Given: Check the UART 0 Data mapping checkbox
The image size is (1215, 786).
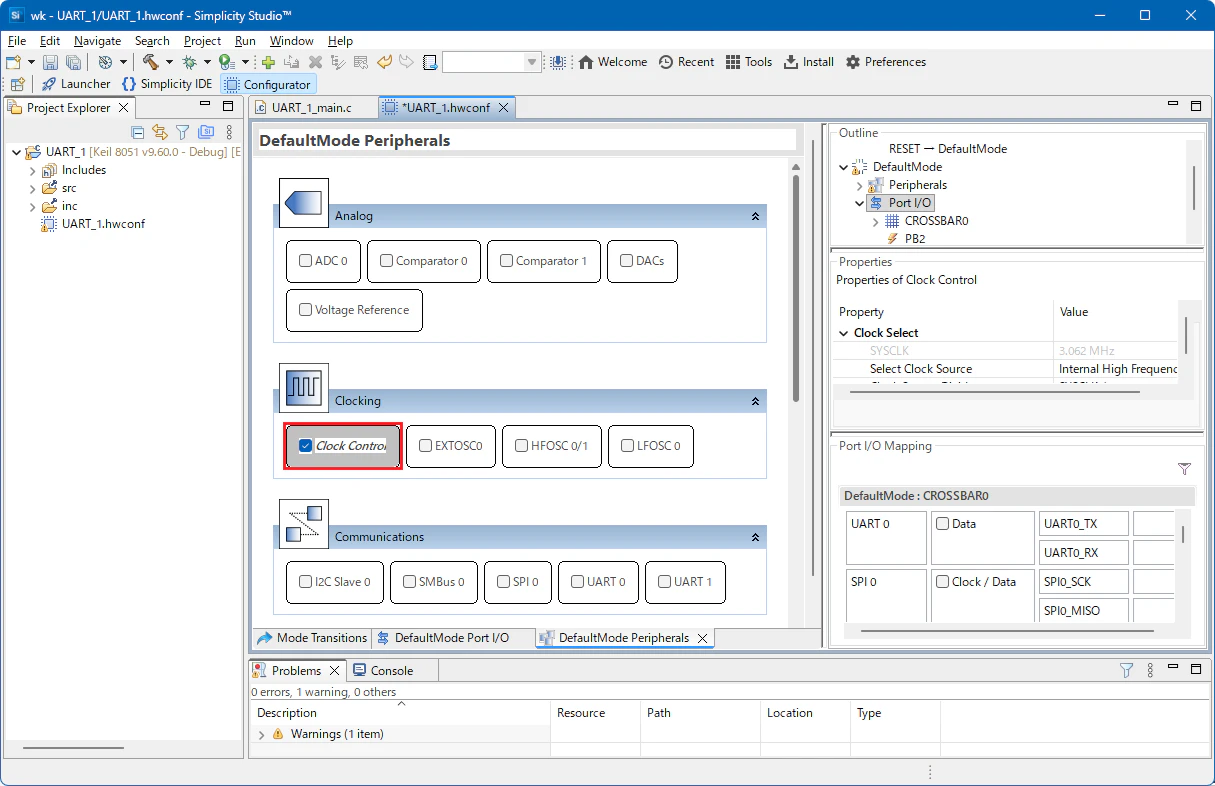Looking at the screenshot, I should click(x=943, y=523).
